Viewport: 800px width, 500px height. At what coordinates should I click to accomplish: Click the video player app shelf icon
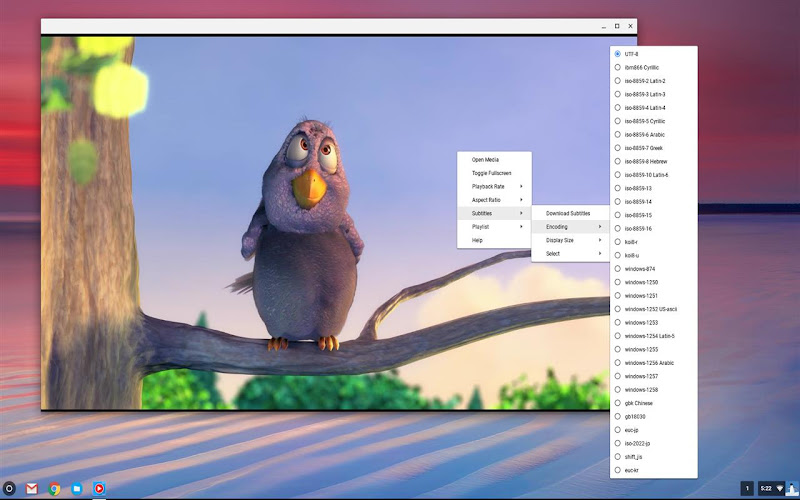99,489
